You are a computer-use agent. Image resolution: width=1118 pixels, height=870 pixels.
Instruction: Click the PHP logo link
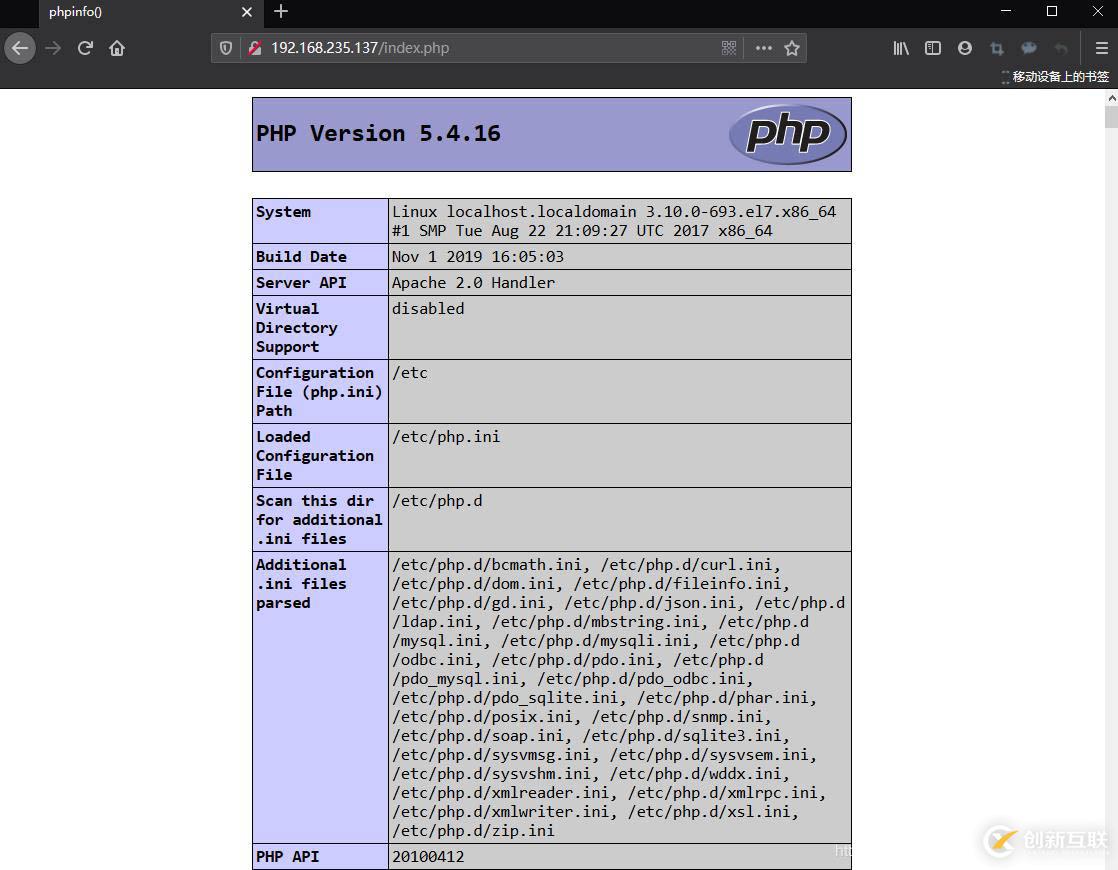(788, 134)
